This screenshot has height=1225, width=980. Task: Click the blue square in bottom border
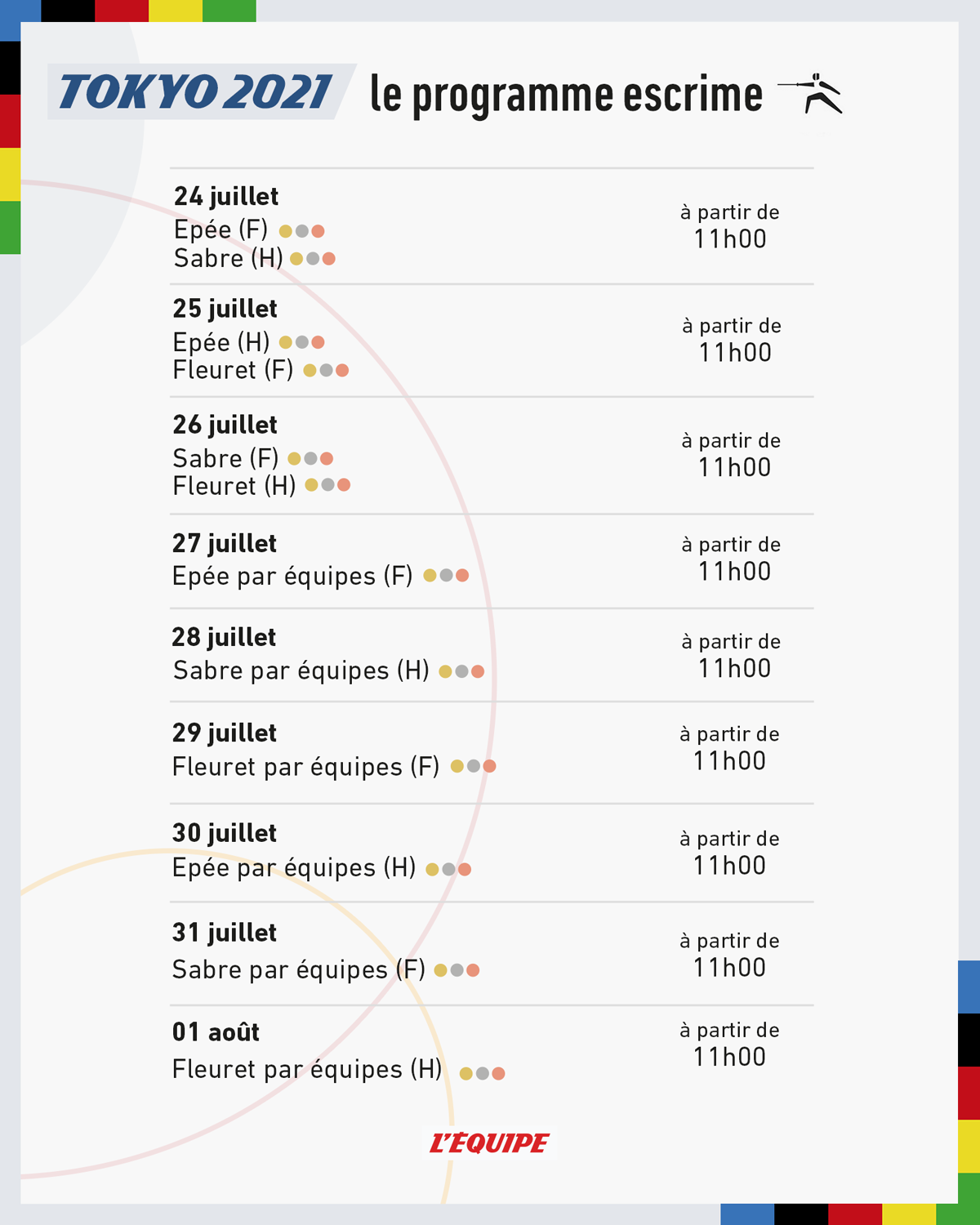point(747,1214)
